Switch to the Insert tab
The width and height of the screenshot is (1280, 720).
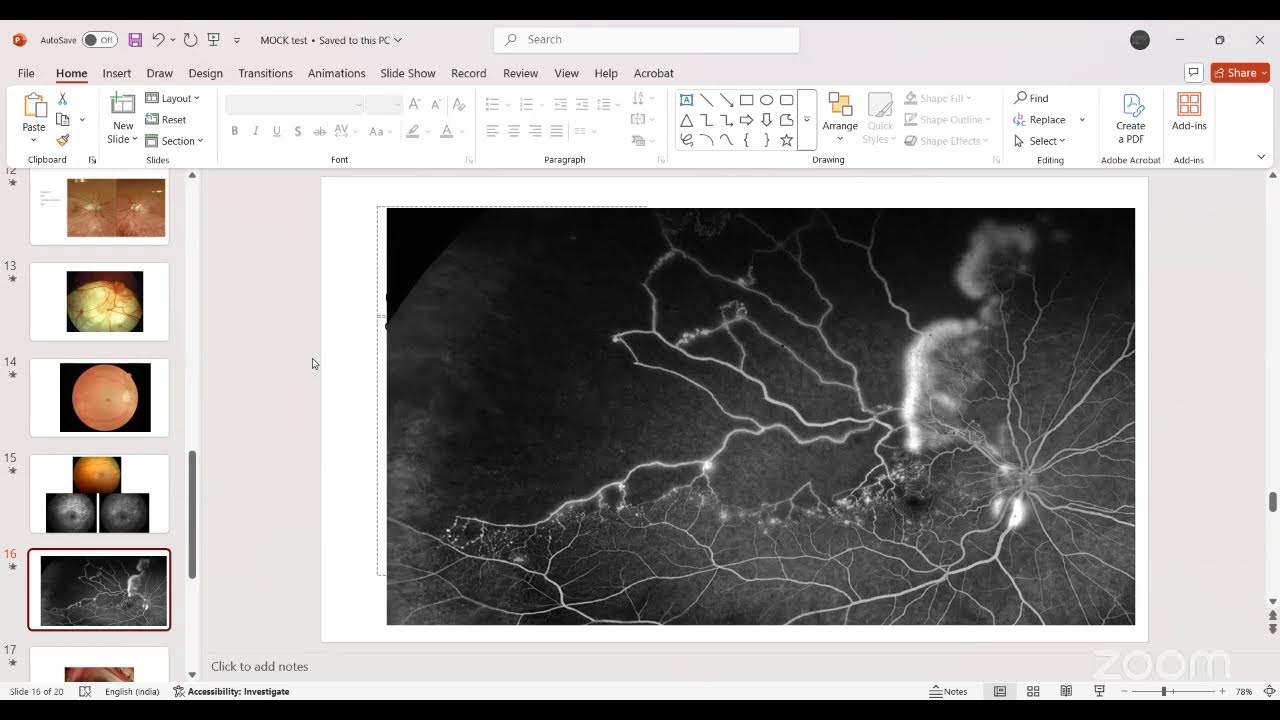pos(116,73)
